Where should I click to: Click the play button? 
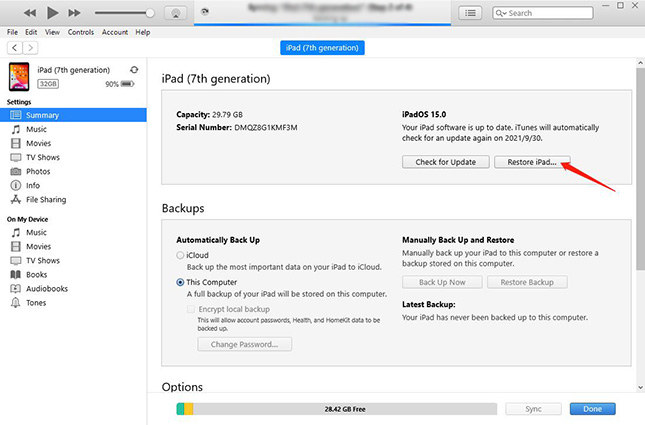52,13
